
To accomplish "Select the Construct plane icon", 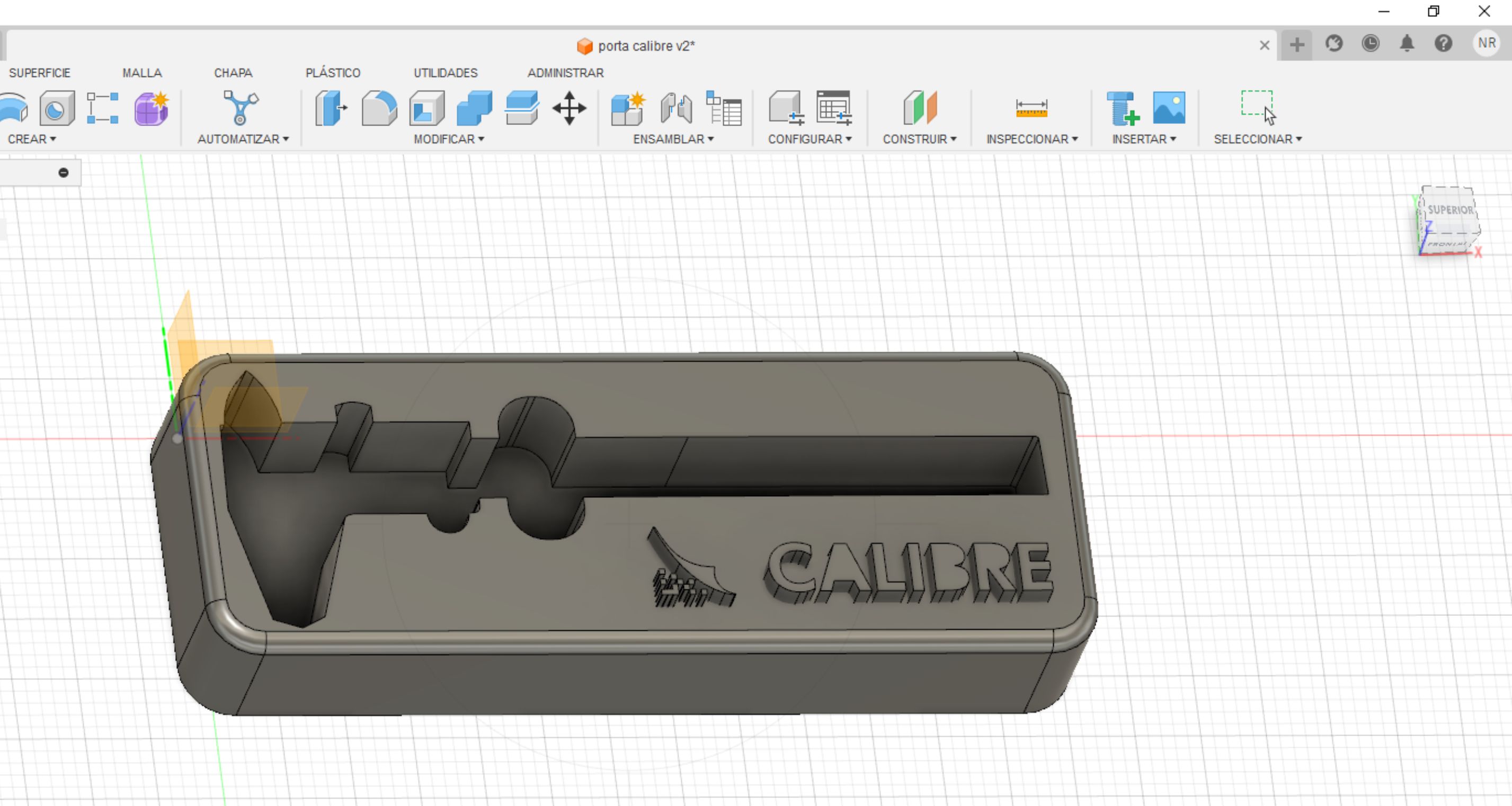I will pos(920,108).
